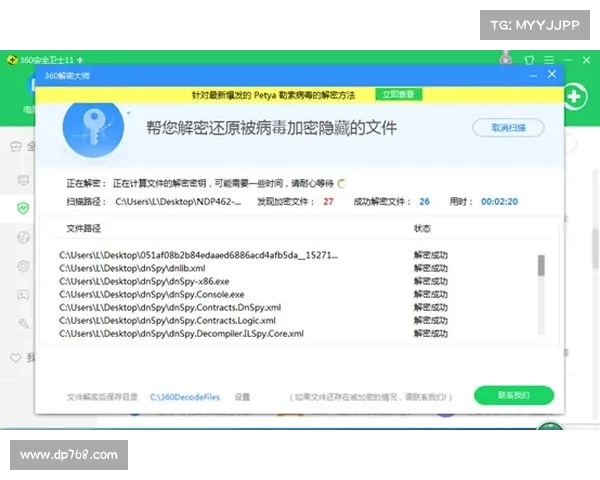
Task: Click the 状态 column header
Action: point(422,229)
